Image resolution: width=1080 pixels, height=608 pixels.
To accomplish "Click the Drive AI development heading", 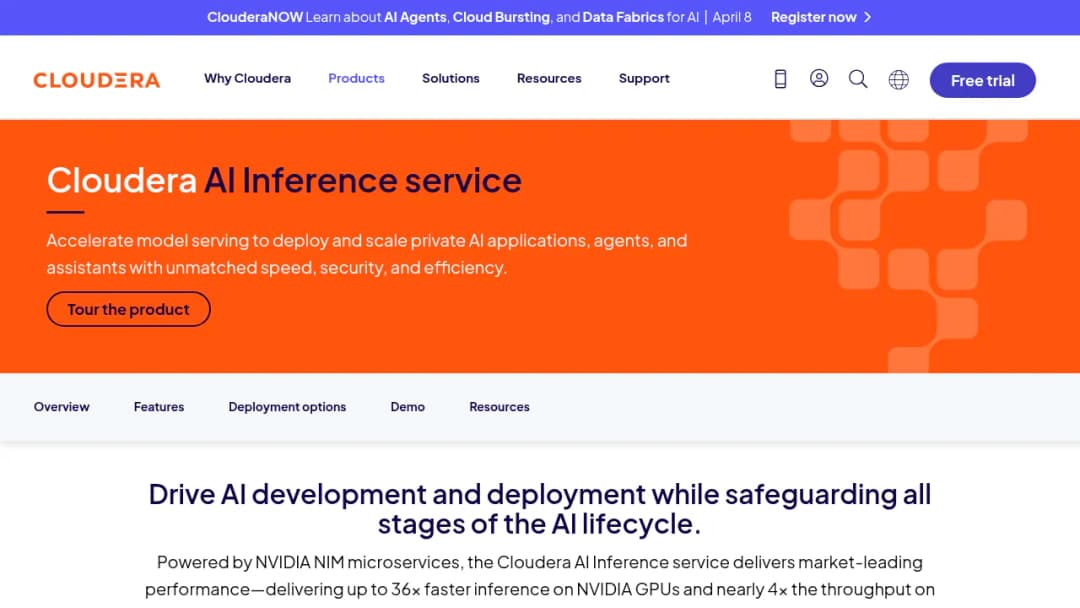I will [x=540, y=509].
